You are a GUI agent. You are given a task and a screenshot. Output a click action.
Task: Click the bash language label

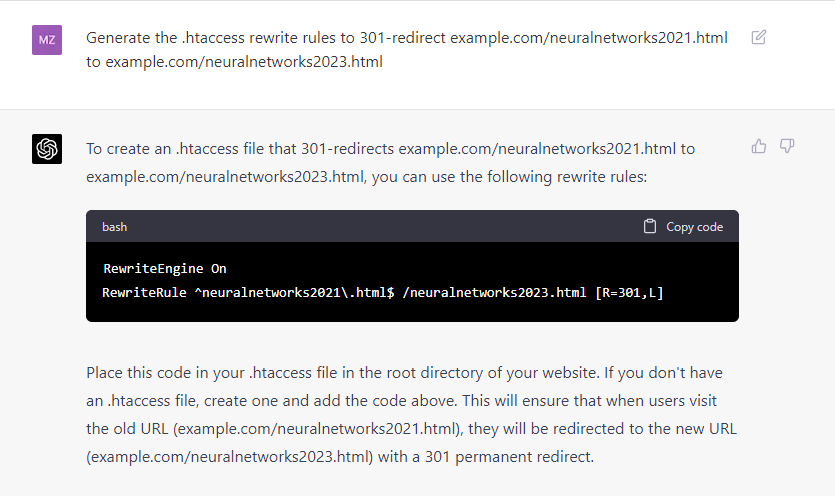click(x=114, y=227)
